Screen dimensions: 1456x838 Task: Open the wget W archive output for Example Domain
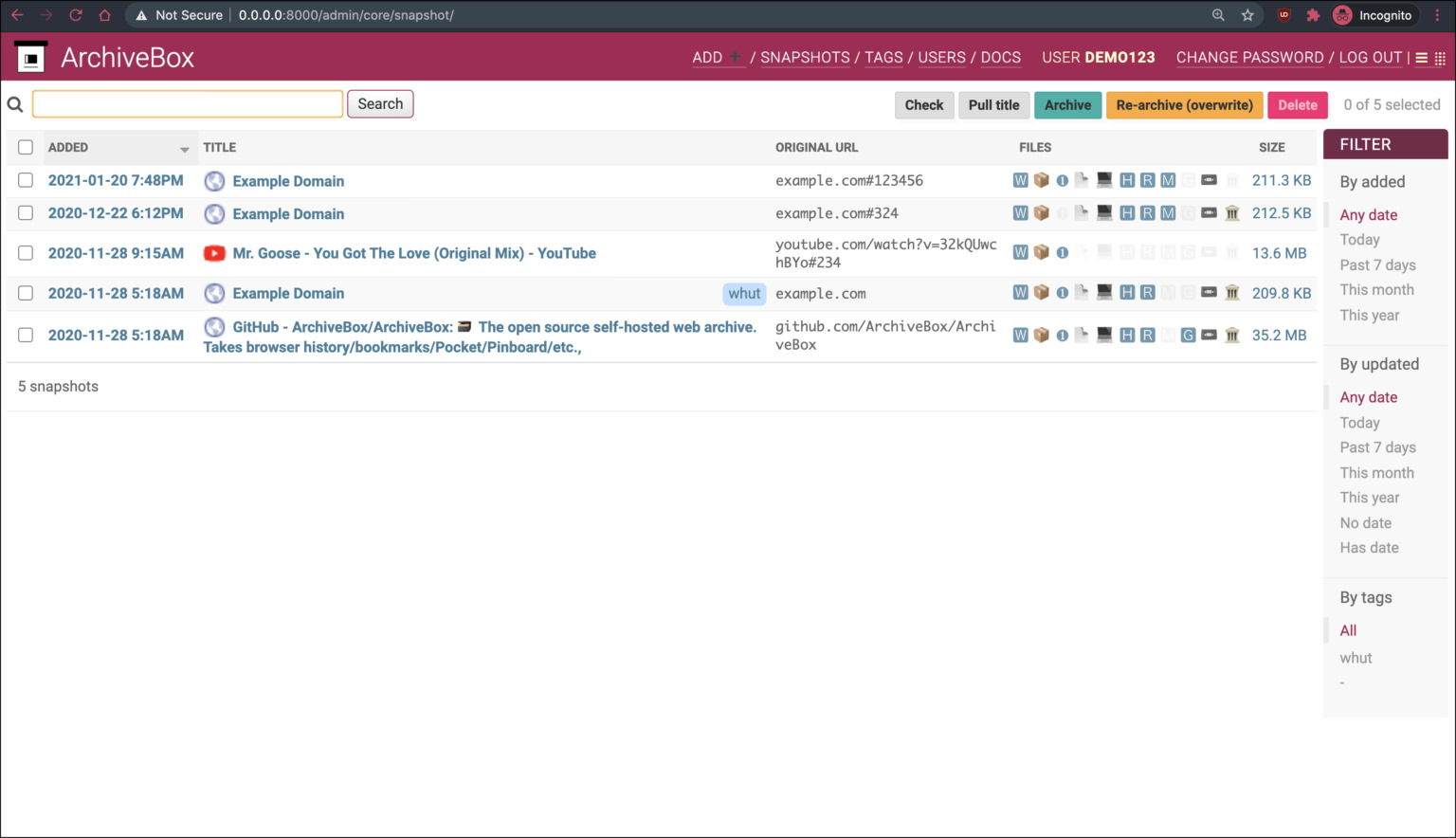tap(1020, 180)
